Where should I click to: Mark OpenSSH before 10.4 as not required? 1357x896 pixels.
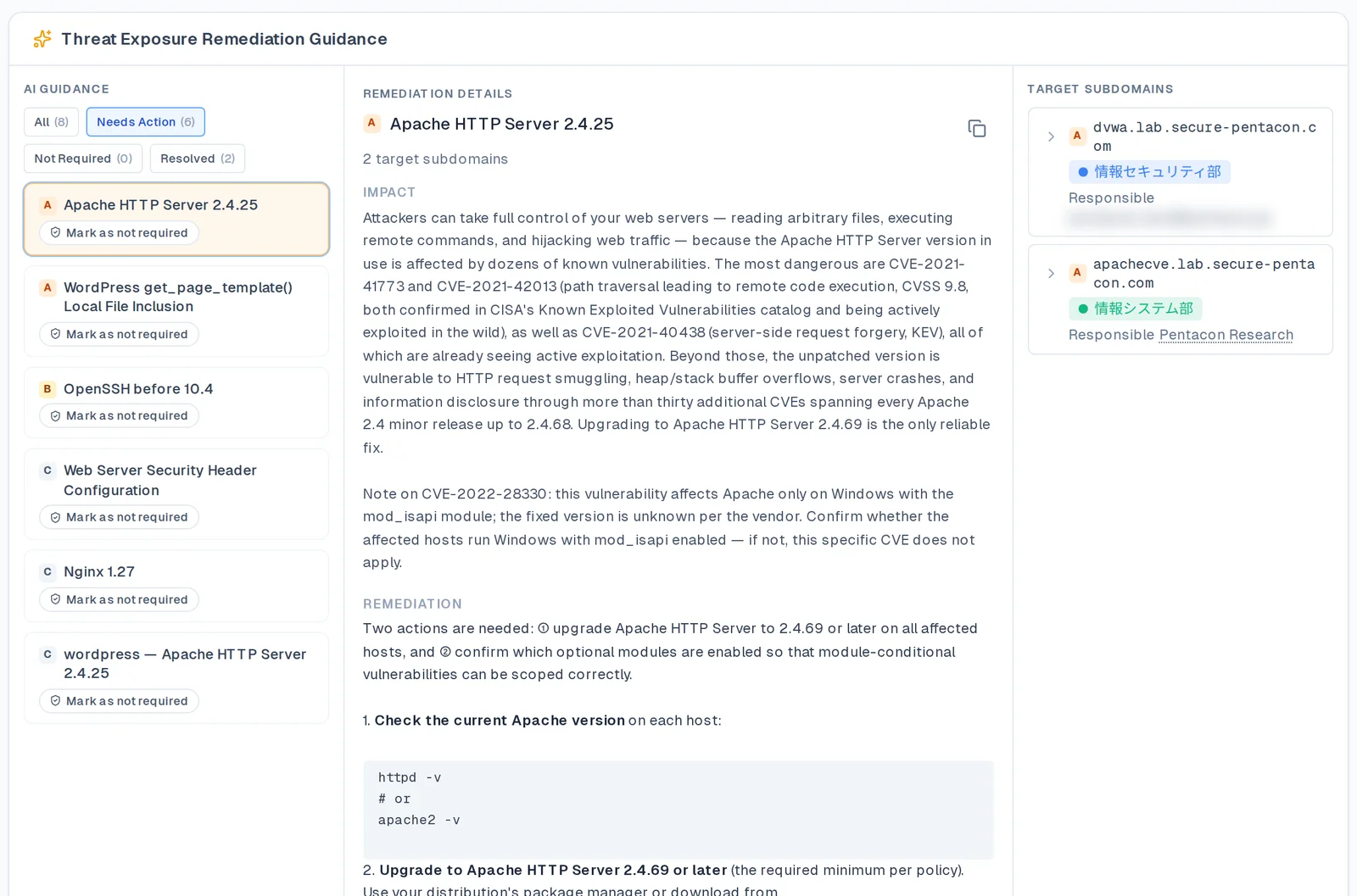(120, 416)
